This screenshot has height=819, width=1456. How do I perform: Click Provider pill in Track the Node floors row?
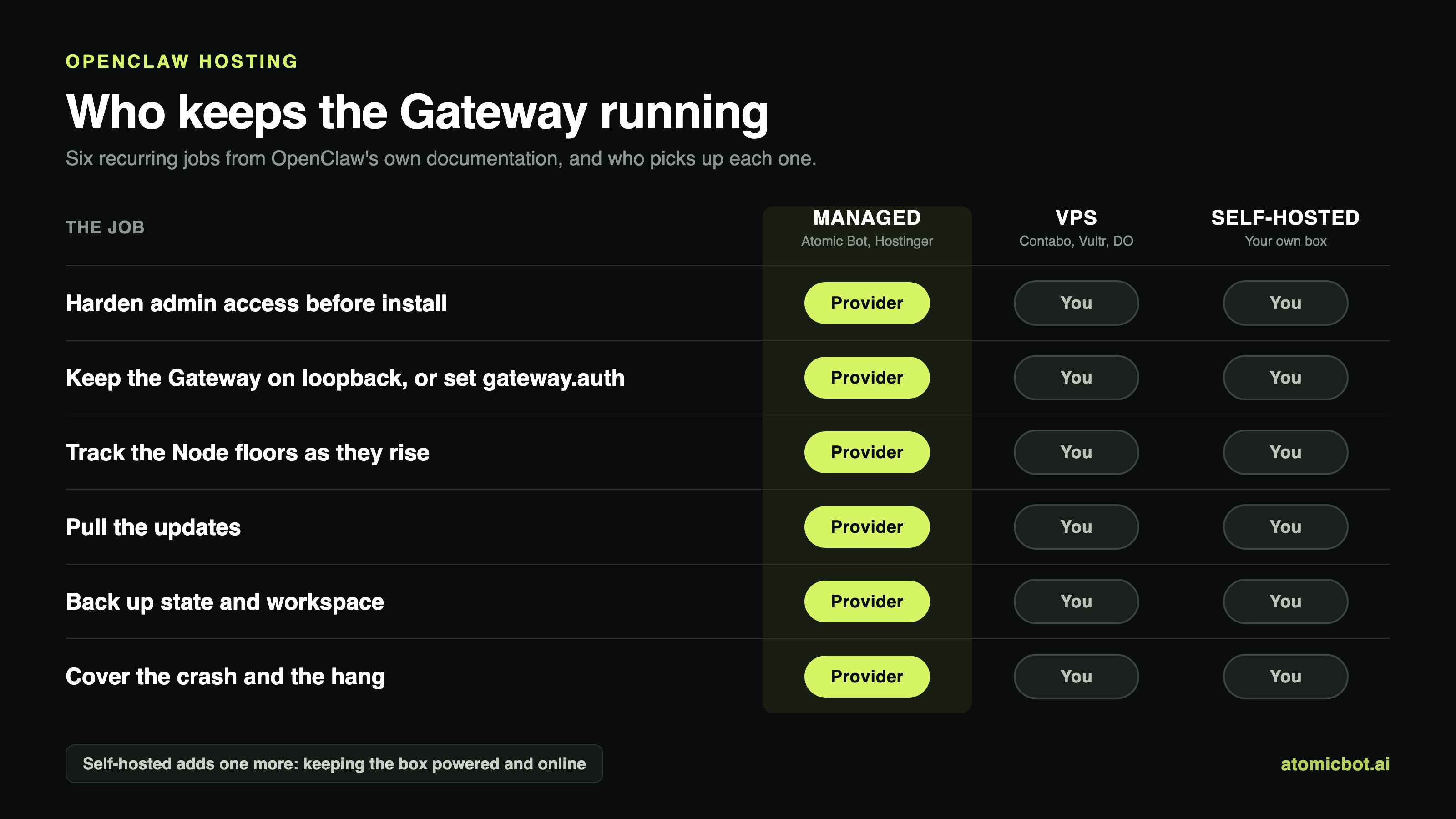tap(867, 452)
